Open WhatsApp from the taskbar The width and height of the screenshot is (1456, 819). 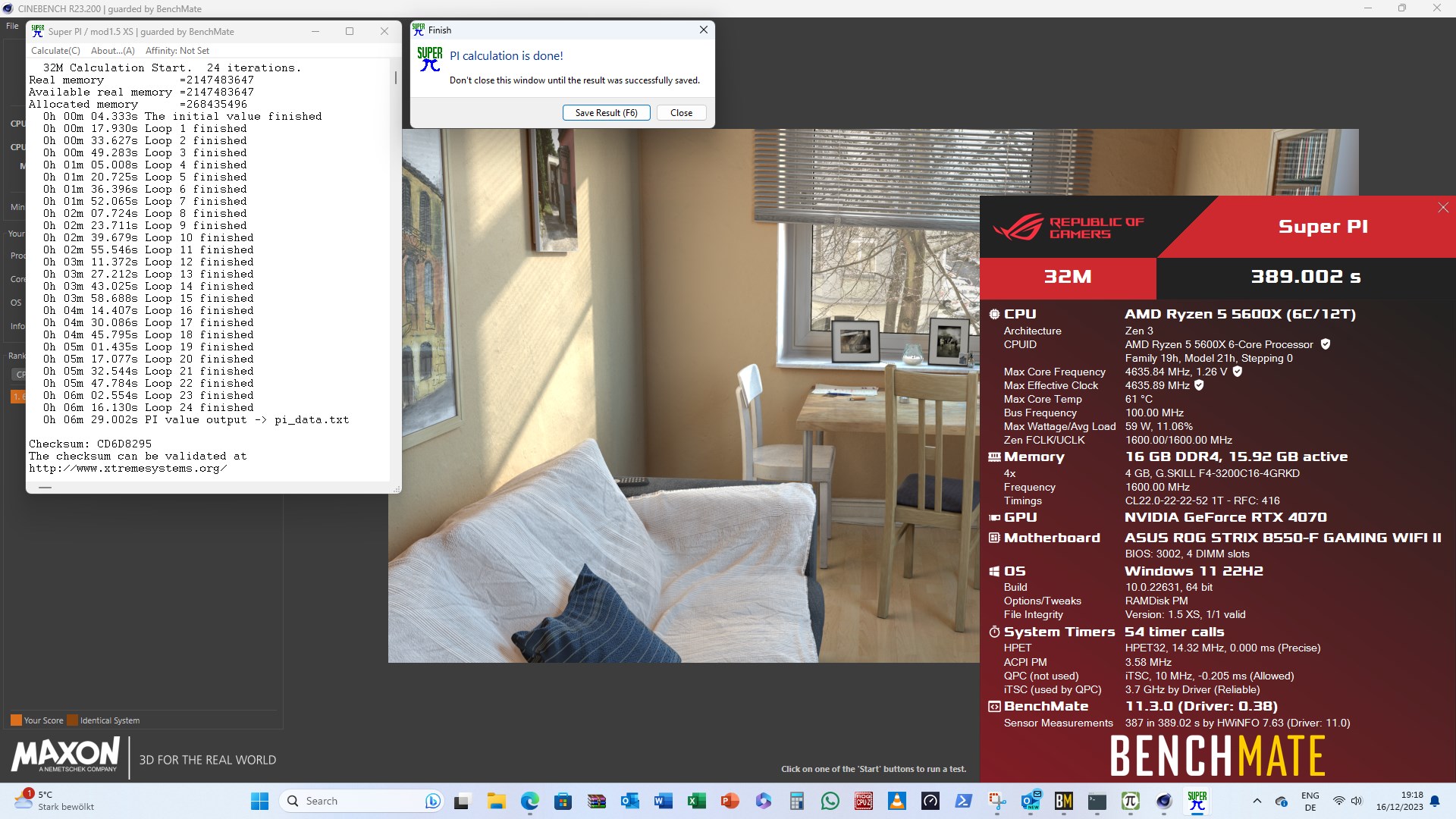[830, 801]
